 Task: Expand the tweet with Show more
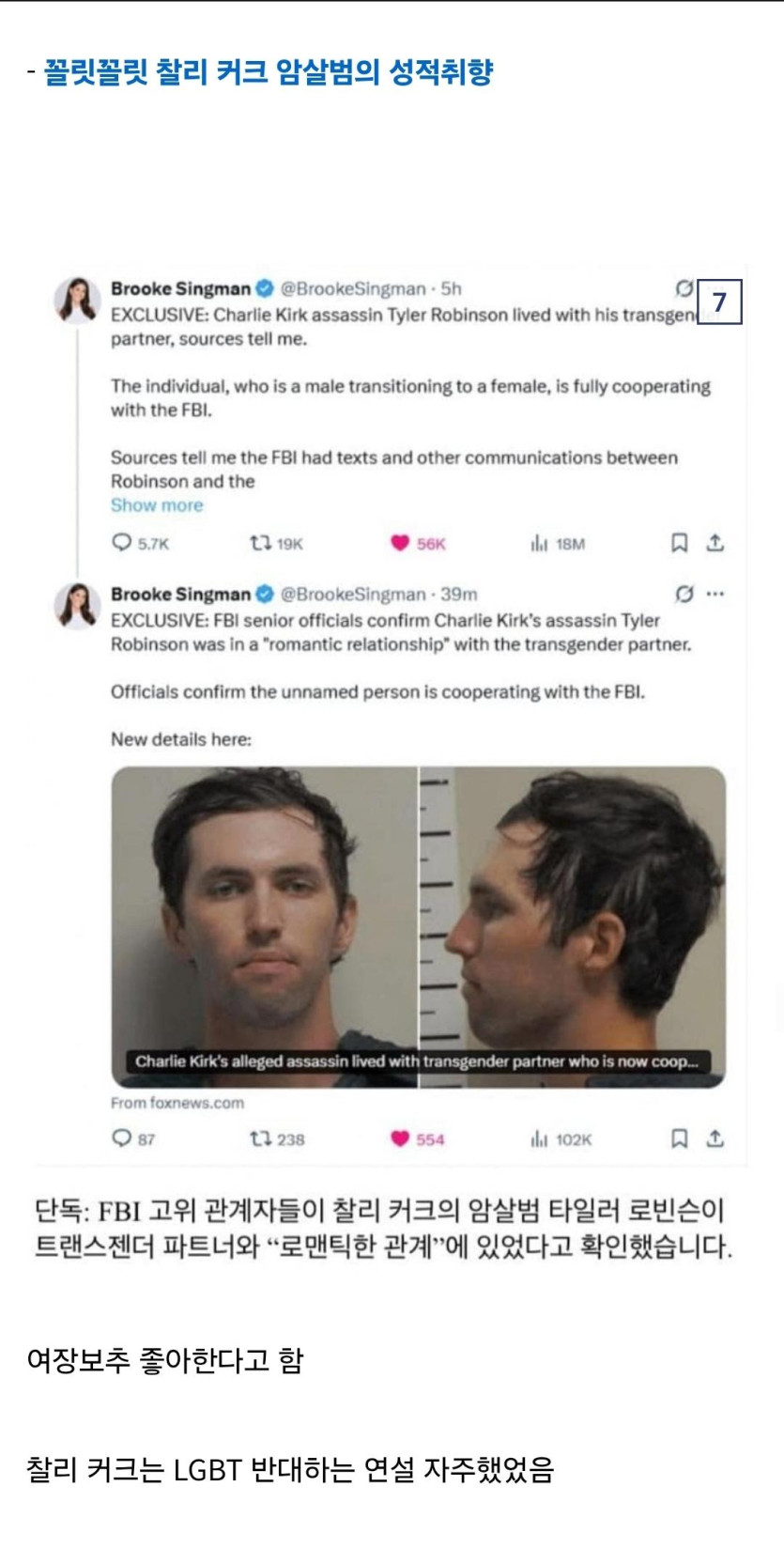(157, 505)
